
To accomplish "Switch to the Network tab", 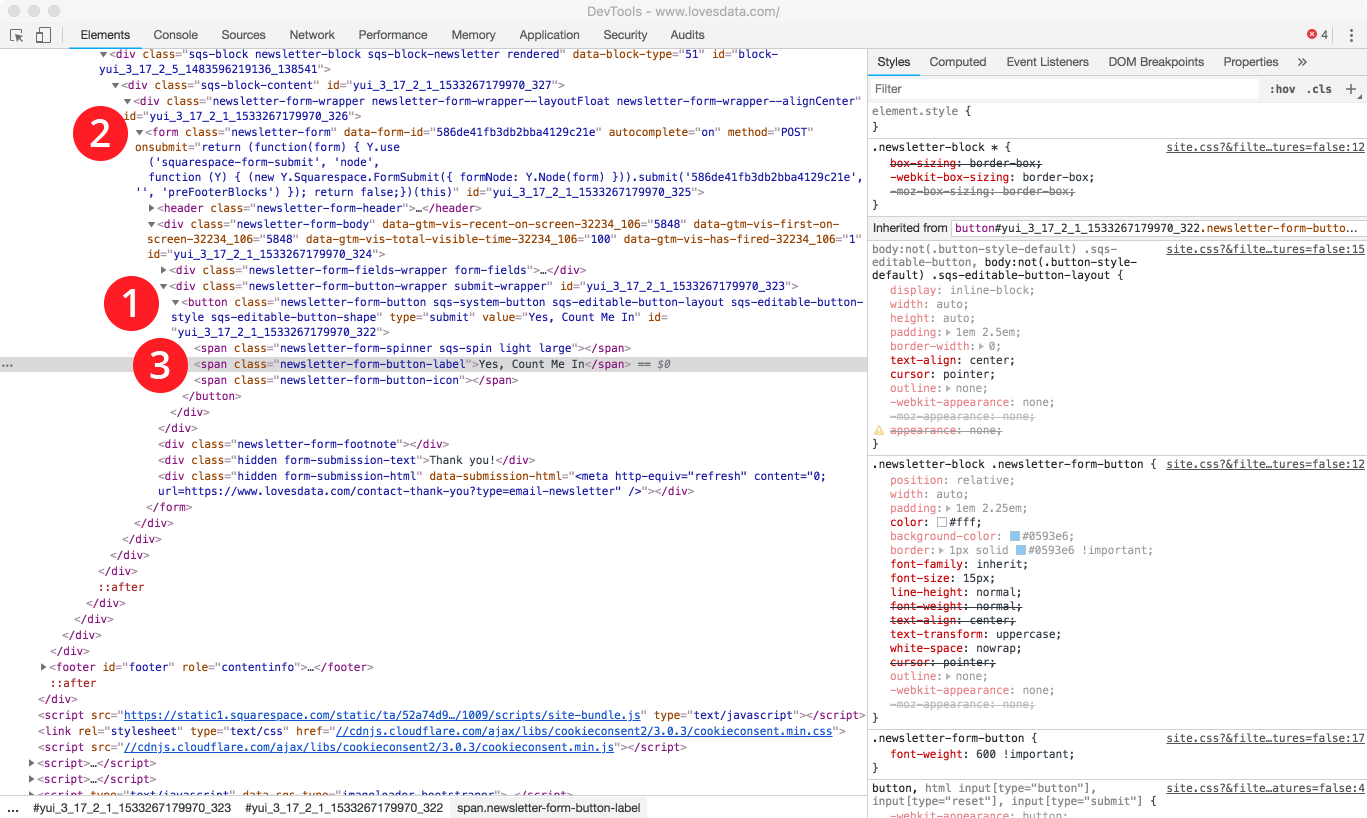I will point(311,34).
